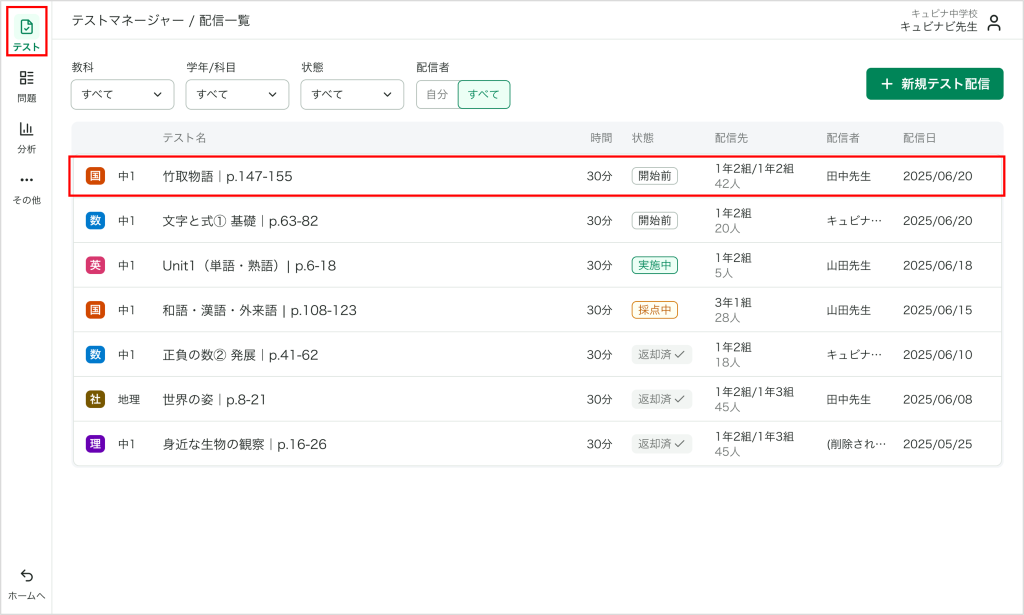Image resolution: width=1024 pixels, height=615 pixels.
Task: Click 山田先生 on Unit1 row
Action: (848, 266)
